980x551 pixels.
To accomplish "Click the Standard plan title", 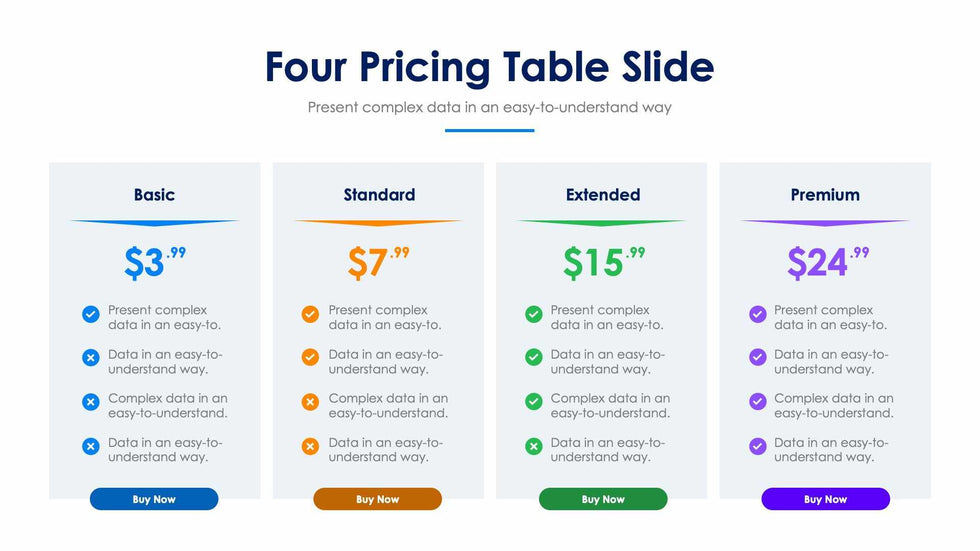I will (x=379, y=195).
